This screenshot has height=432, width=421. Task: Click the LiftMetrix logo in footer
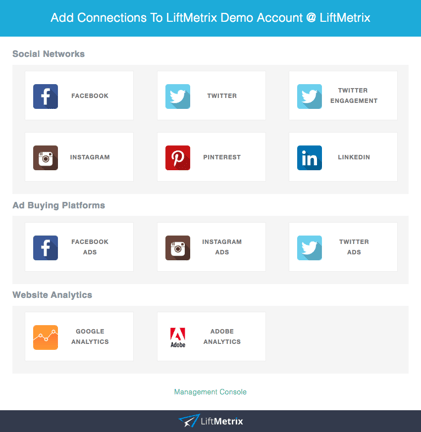[x=211, y=421]
